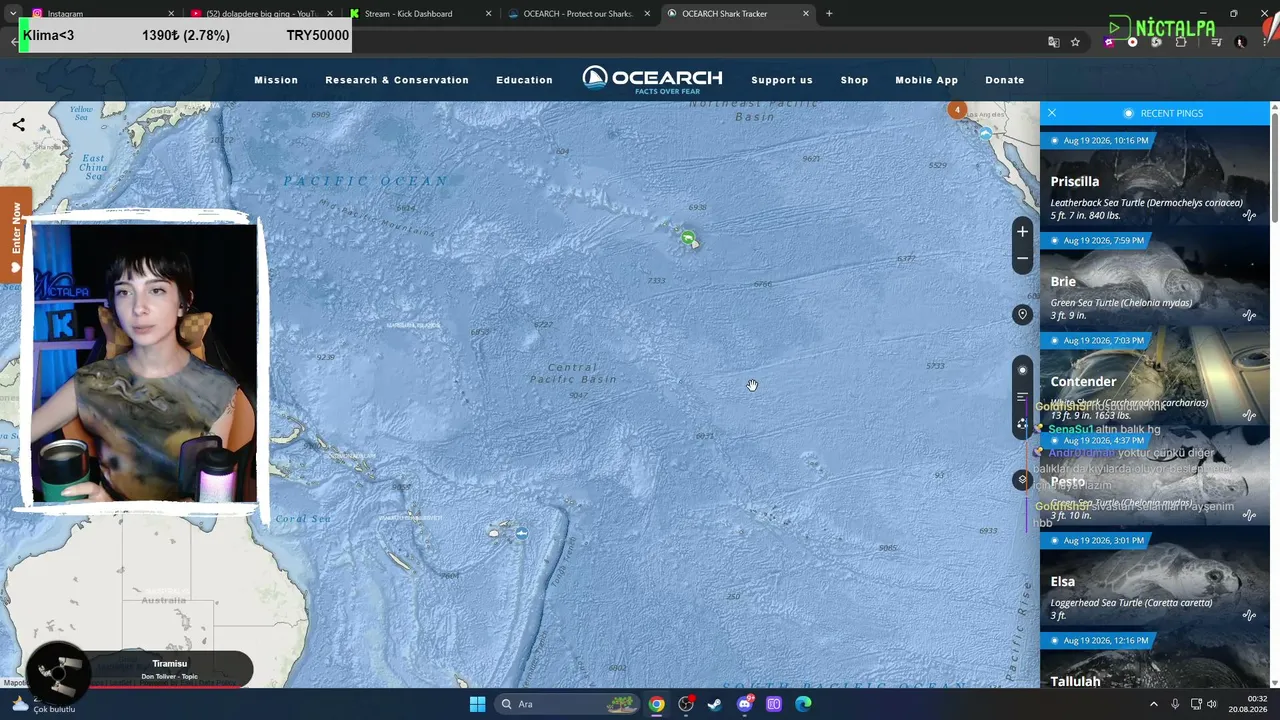This screenshot has height=720, width=1280.
Task: Click the RECENT PINGS header title
Action: [x=1172, y=113]
